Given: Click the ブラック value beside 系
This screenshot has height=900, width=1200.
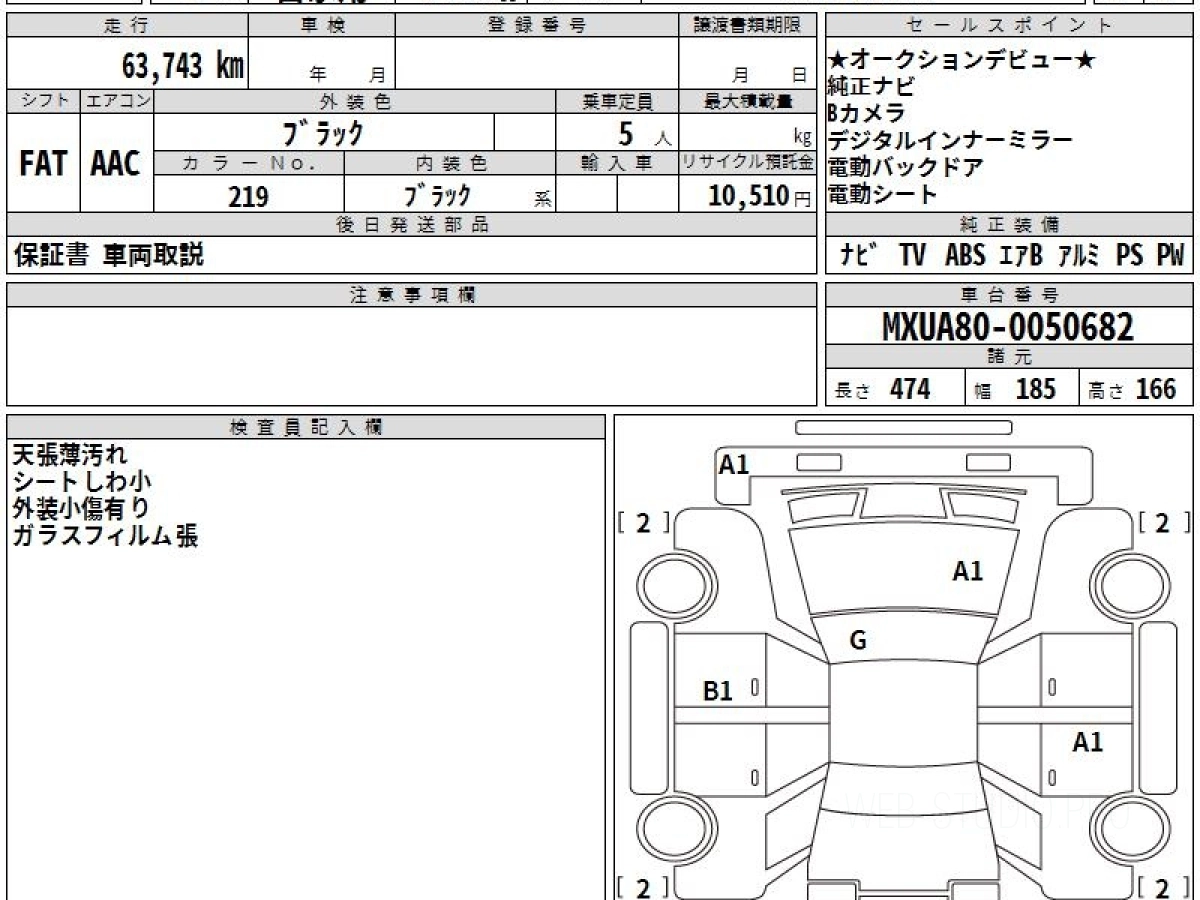Looking at the screenshot, I should click(x=436, y=195).
